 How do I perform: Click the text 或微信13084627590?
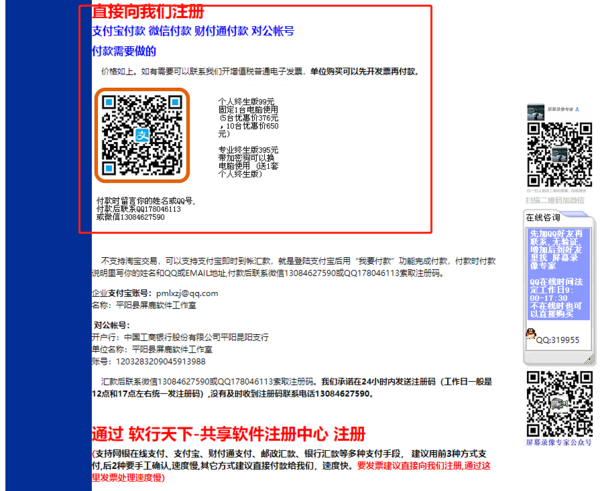130,217
